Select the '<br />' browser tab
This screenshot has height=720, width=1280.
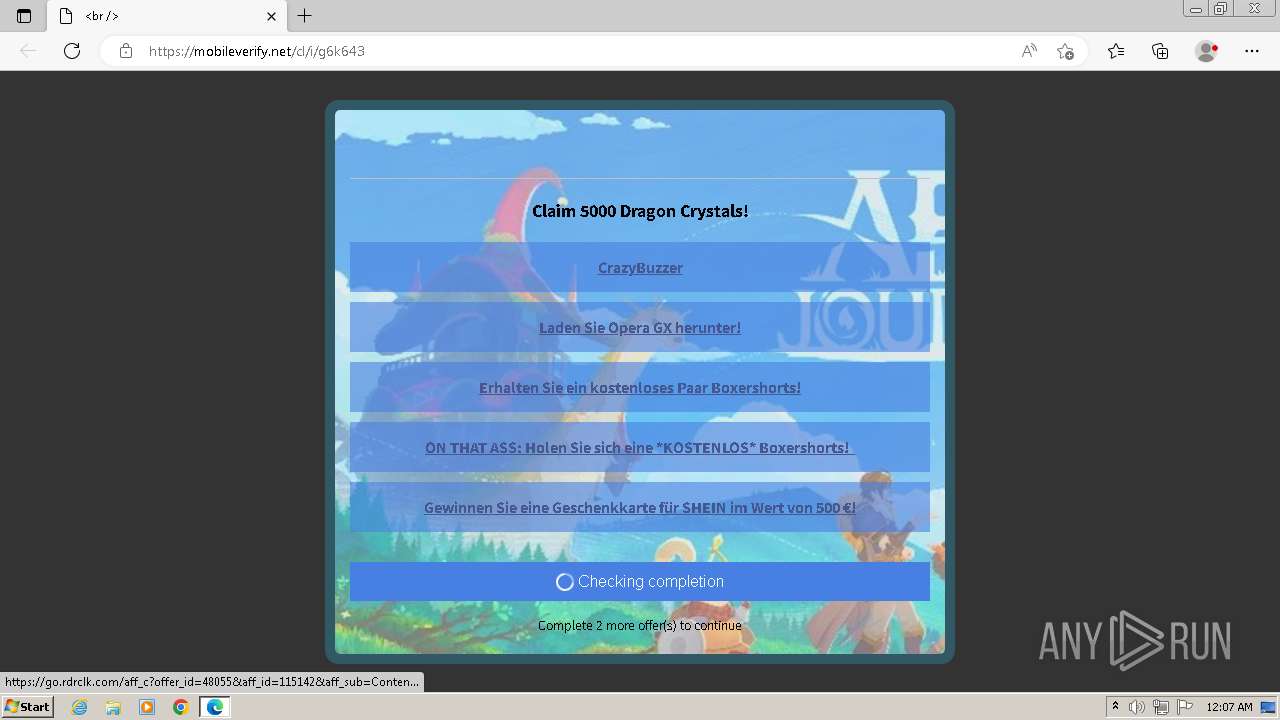(167, 16)
